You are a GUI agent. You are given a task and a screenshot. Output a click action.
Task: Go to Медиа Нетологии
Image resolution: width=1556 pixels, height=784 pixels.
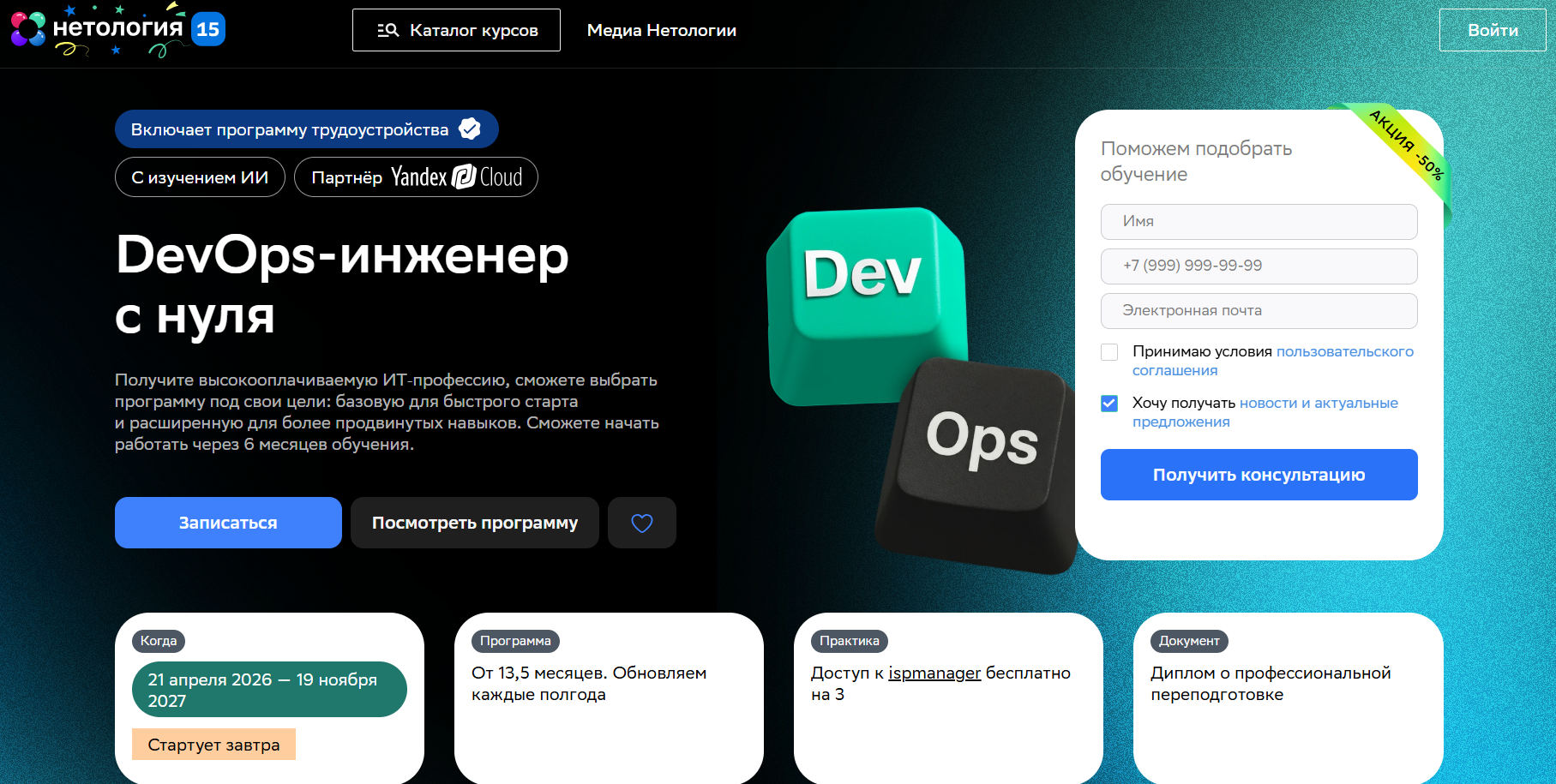tap(661, 30)
